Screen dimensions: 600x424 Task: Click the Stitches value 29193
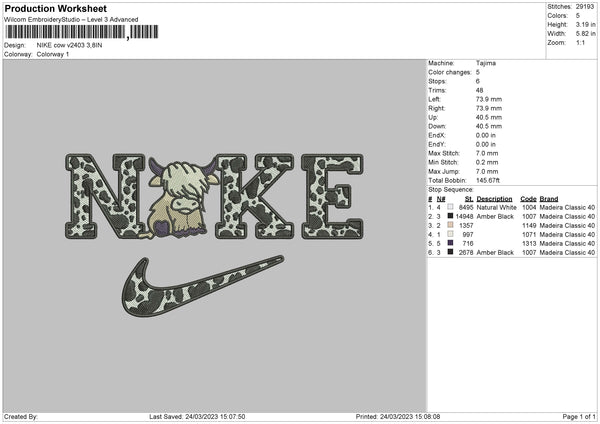tap(585, 7)
